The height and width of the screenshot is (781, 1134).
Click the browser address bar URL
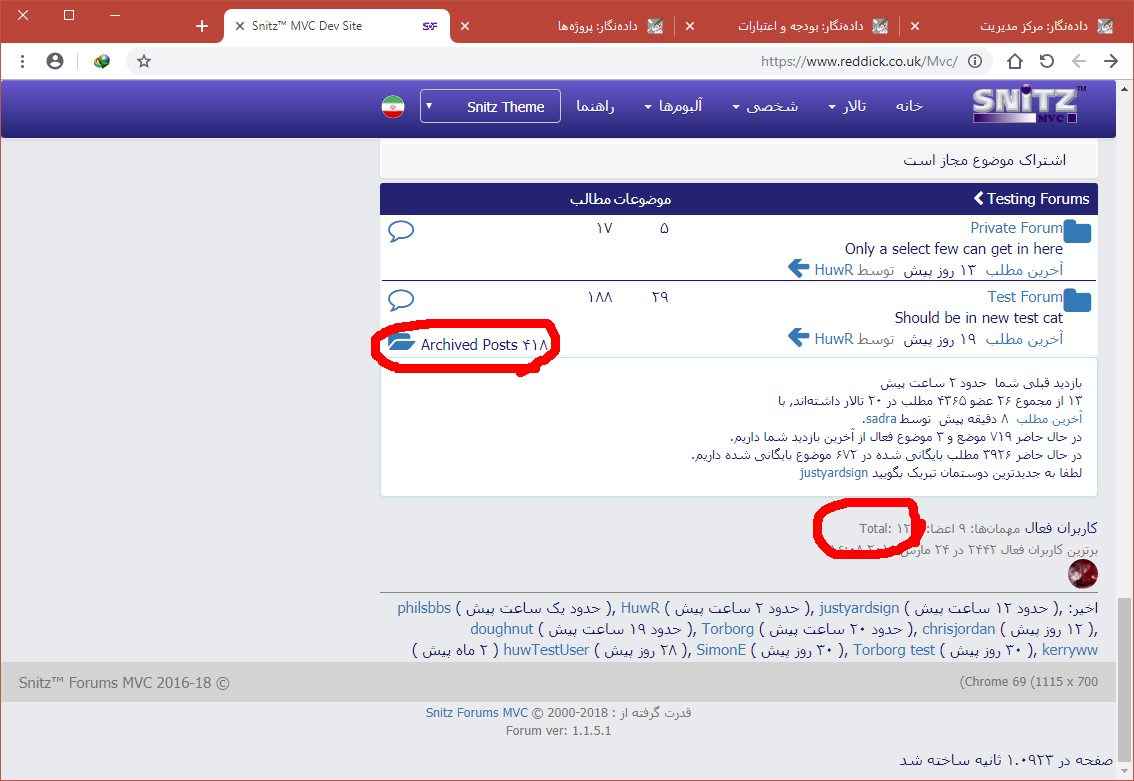(x=858, y=61)
